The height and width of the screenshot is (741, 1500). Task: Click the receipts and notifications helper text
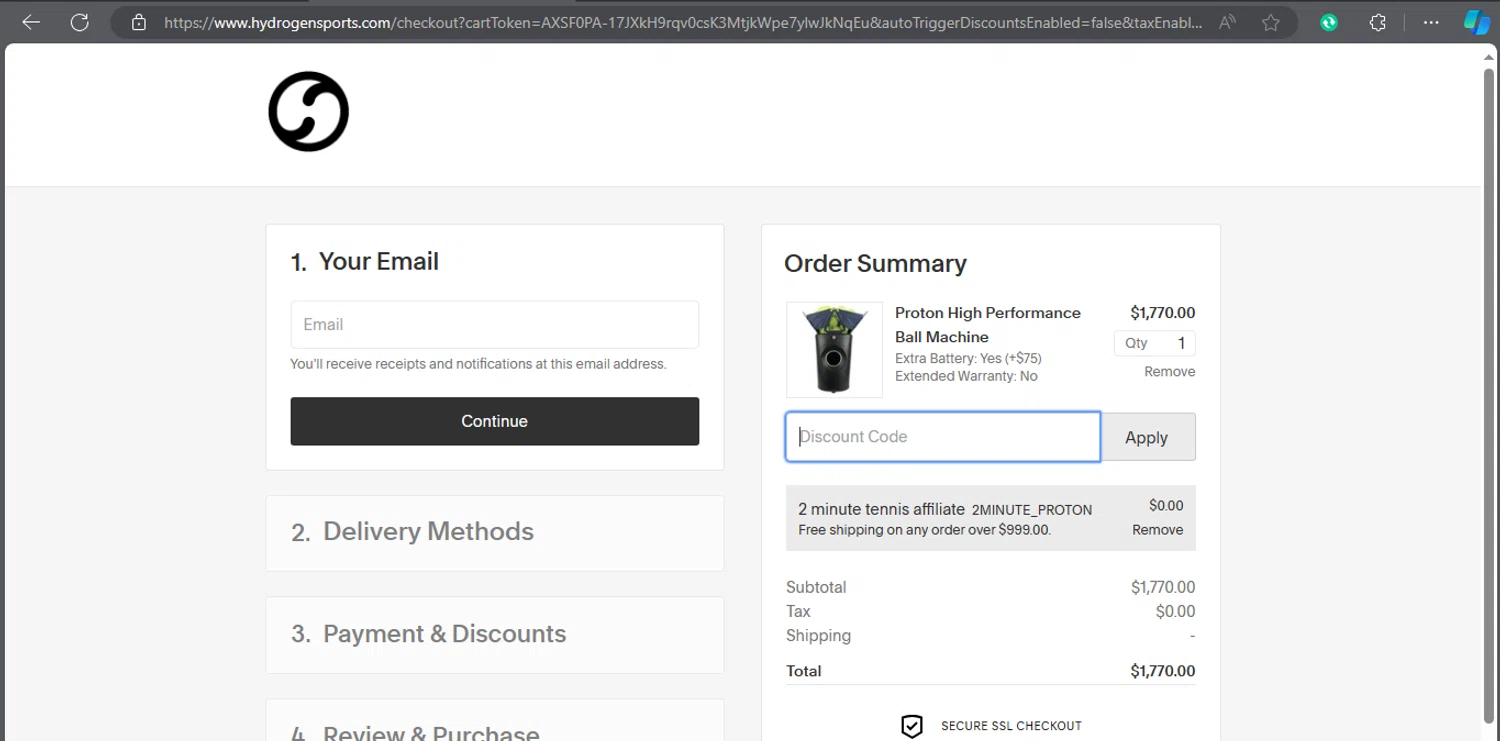[478, 364]
